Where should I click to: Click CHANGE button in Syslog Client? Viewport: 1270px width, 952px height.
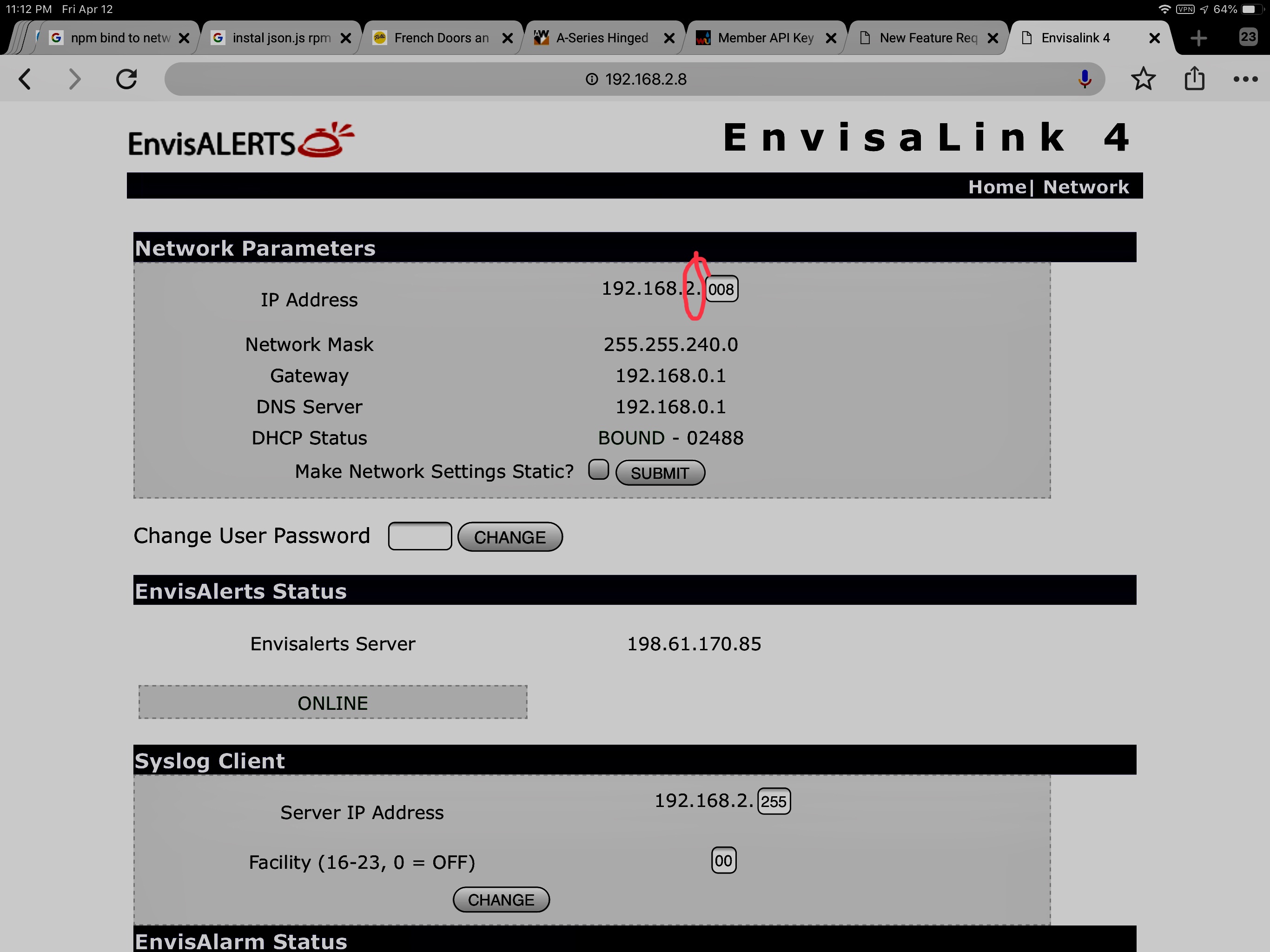coord(501,900)
